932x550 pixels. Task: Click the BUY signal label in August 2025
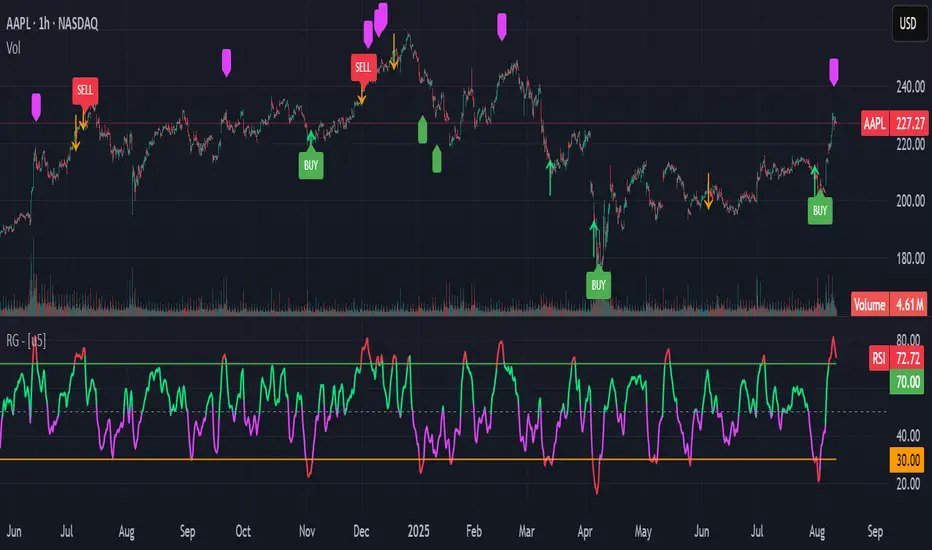[820, 210]
